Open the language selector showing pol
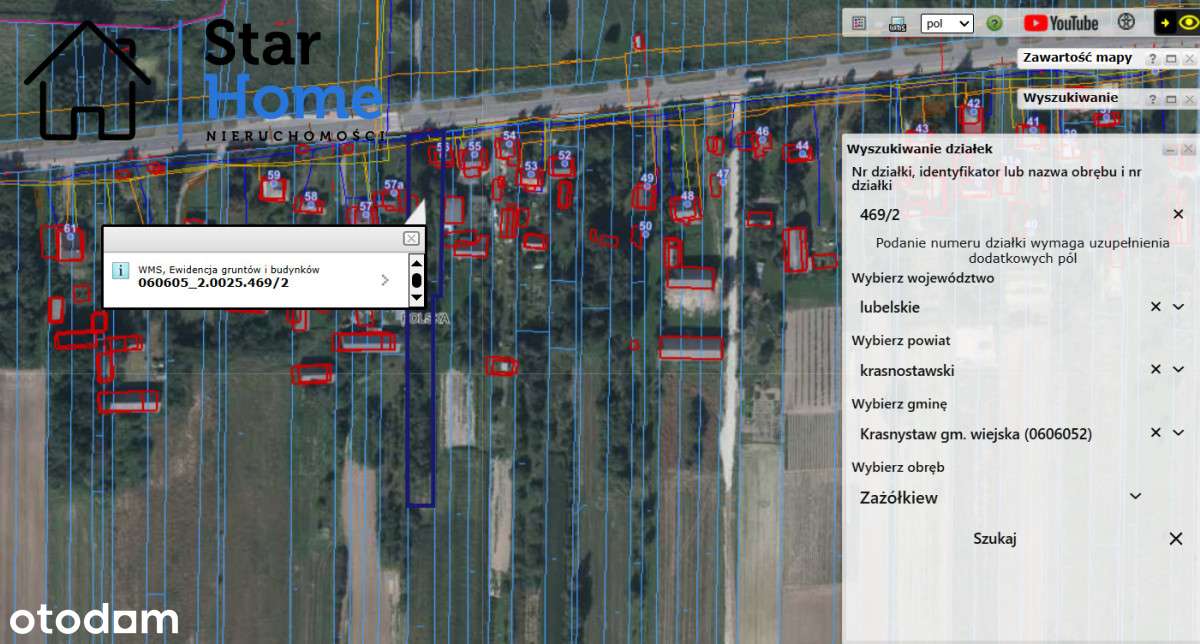Screen dimensions: 1200x644 coord(946,23)
